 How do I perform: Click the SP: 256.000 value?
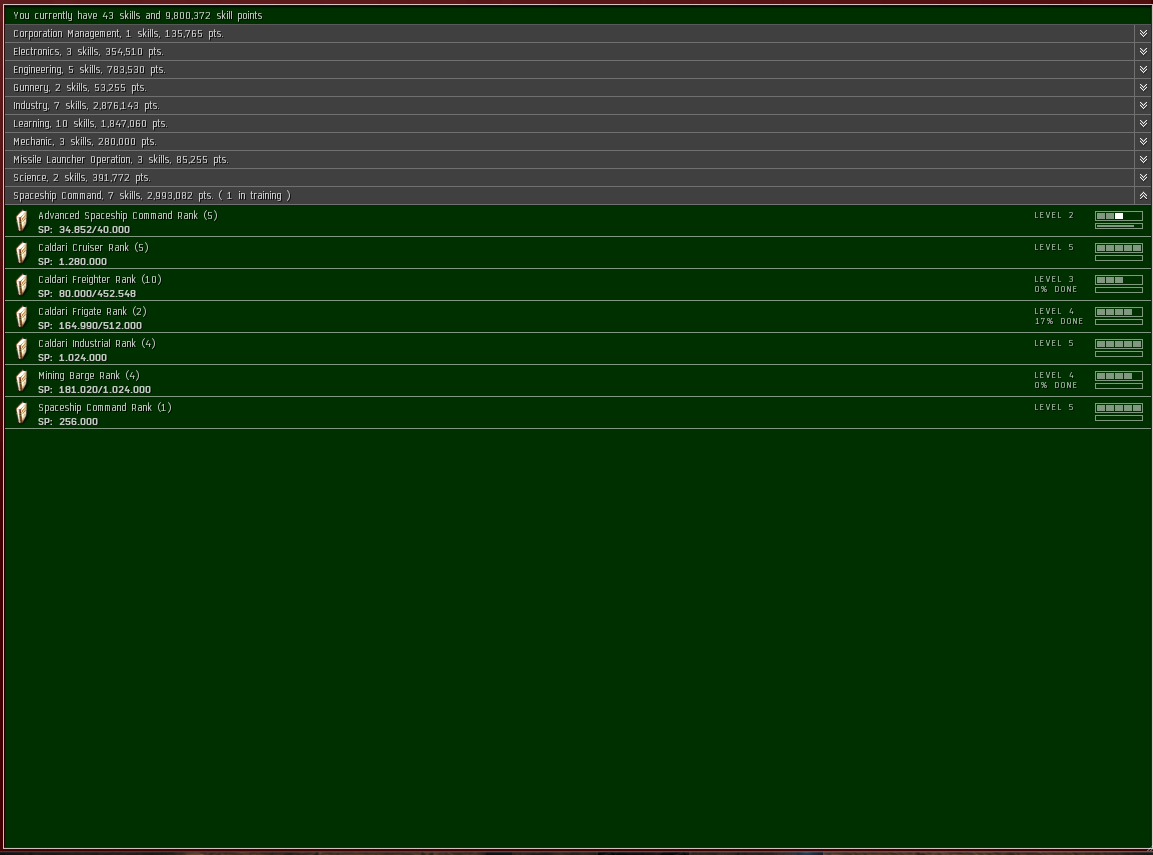pyautogui.click(x=68, y=421)
